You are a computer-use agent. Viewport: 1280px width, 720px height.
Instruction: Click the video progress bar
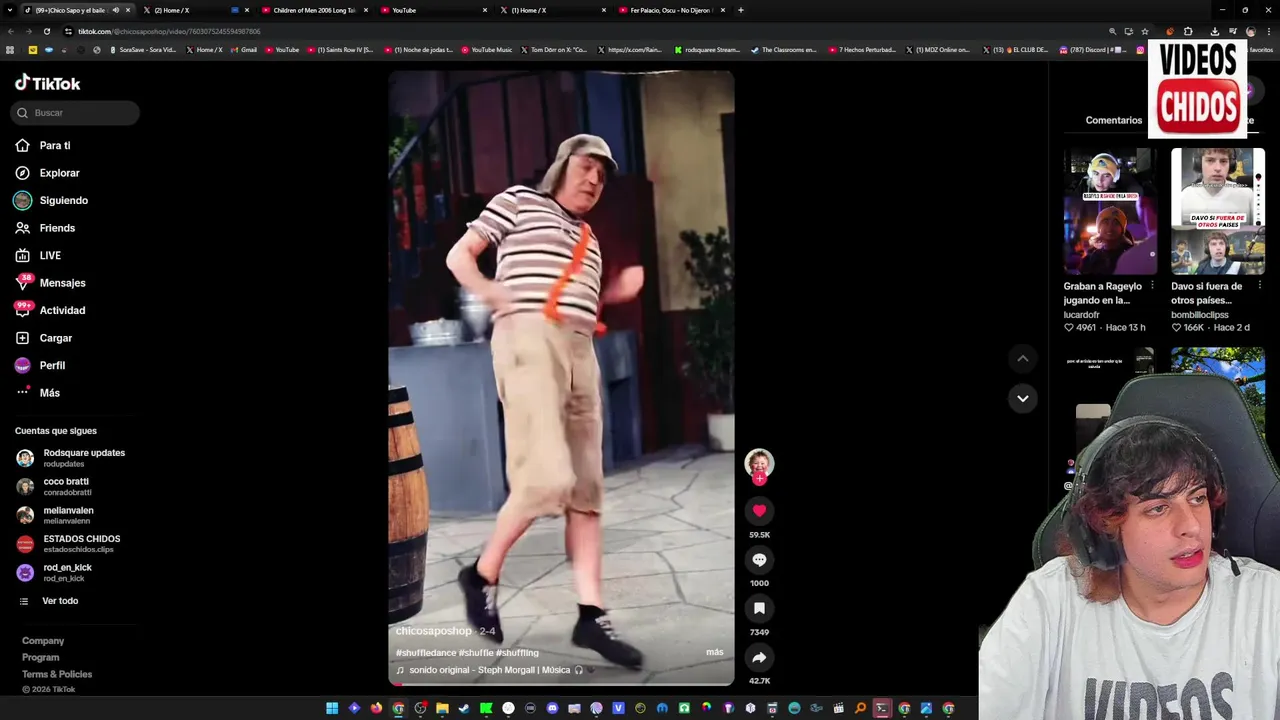point(561,684)
